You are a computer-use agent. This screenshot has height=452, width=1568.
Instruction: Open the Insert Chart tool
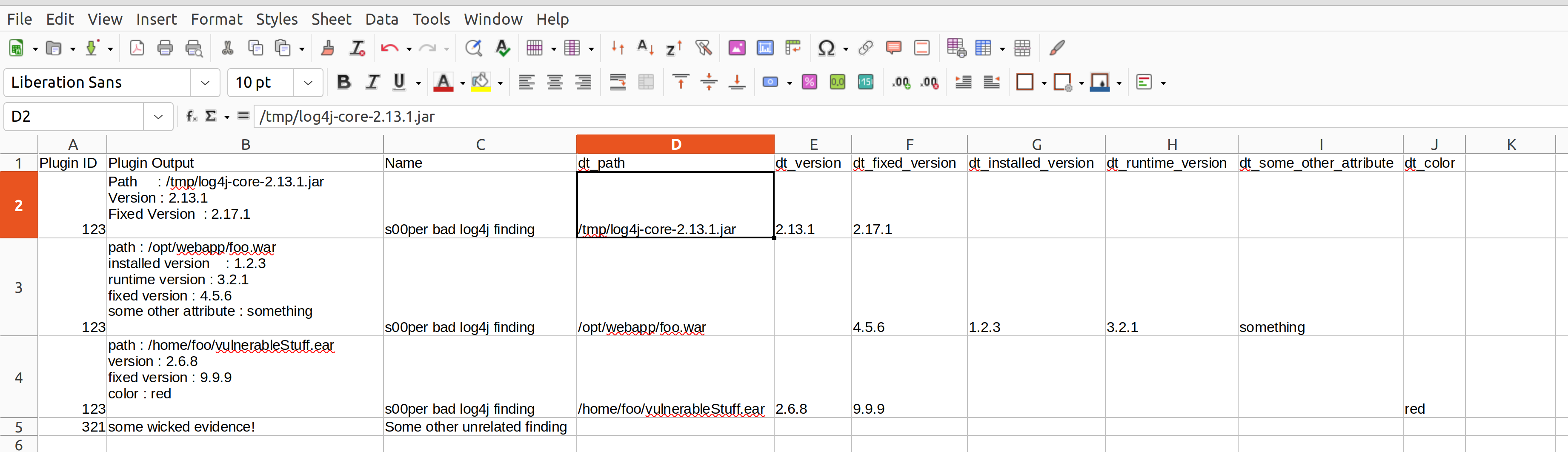(764, 47)
